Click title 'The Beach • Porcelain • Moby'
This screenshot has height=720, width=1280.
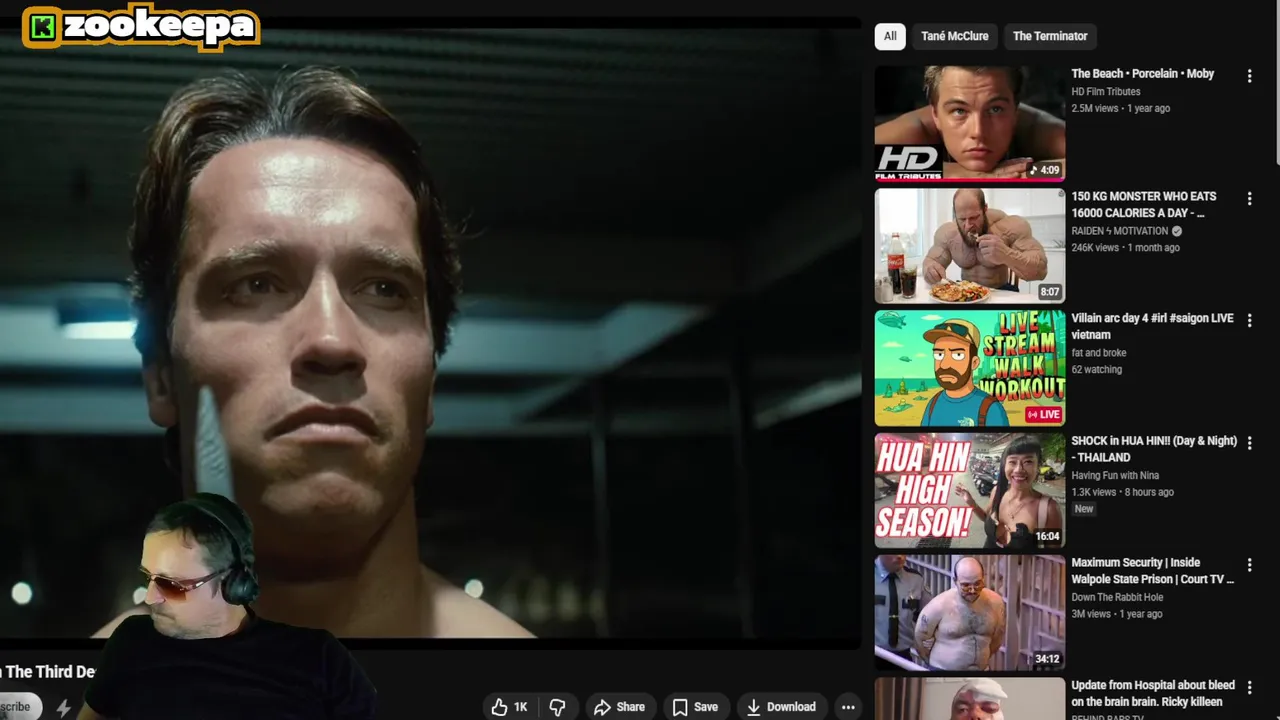(x=1142, y=74)
